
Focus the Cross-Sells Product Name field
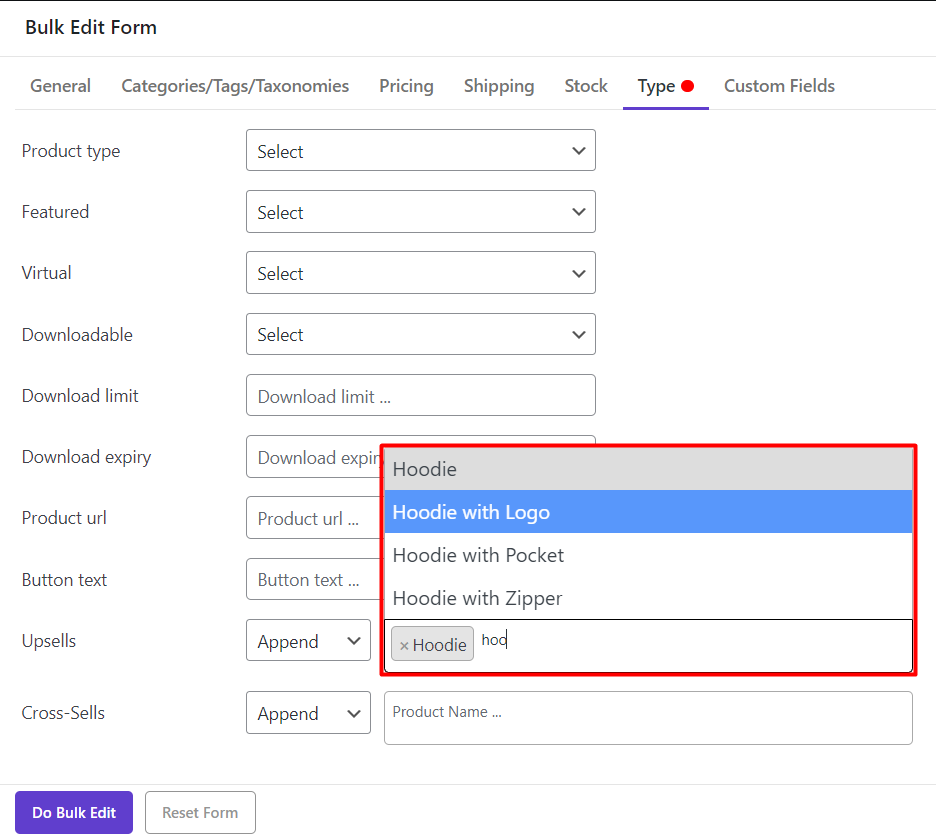coord(648,718)
